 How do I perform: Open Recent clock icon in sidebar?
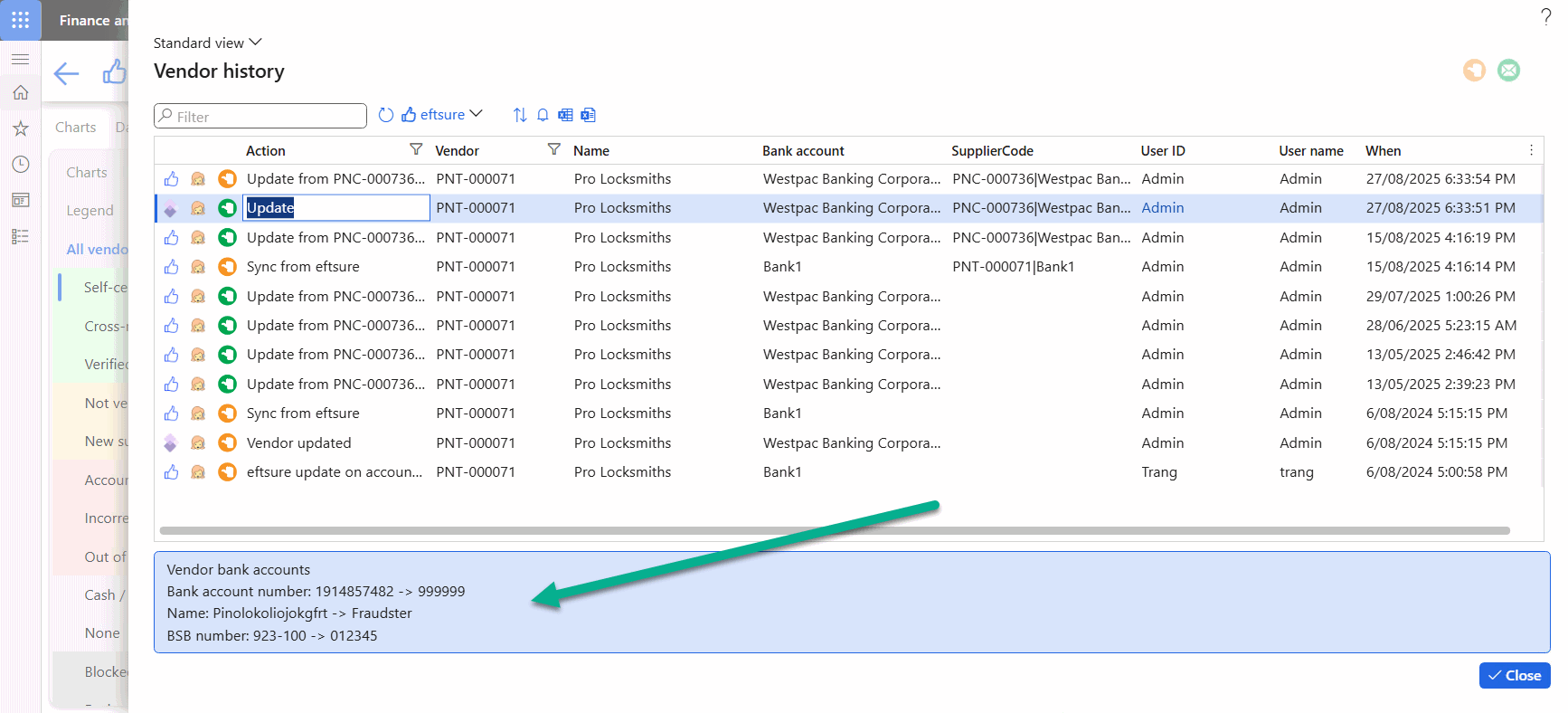pyautogui.click(x=20, y=164)
